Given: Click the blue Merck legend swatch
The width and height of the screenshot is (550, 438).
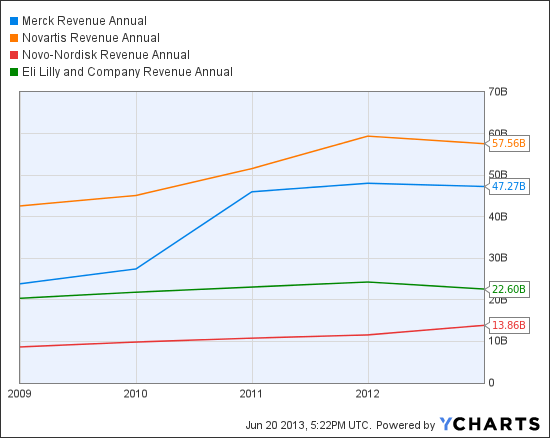Looking at the screenshot, I should coord(14,21).
